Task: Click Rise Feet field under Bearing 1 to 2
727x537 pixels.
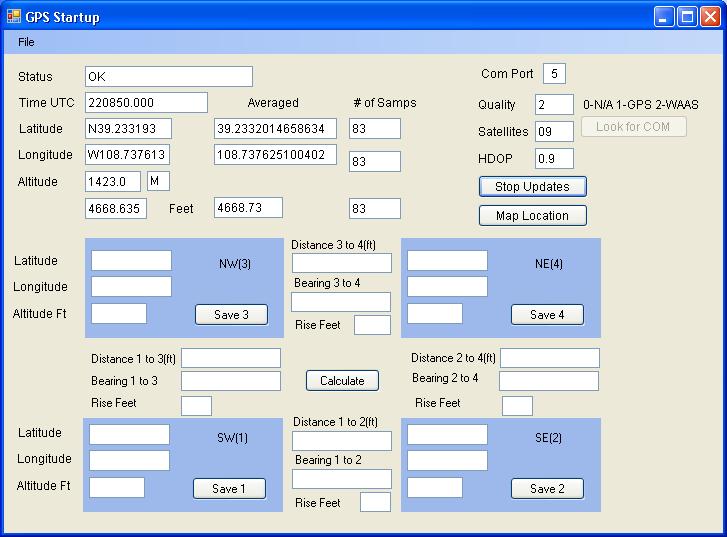Action: (x=375, y=502)
